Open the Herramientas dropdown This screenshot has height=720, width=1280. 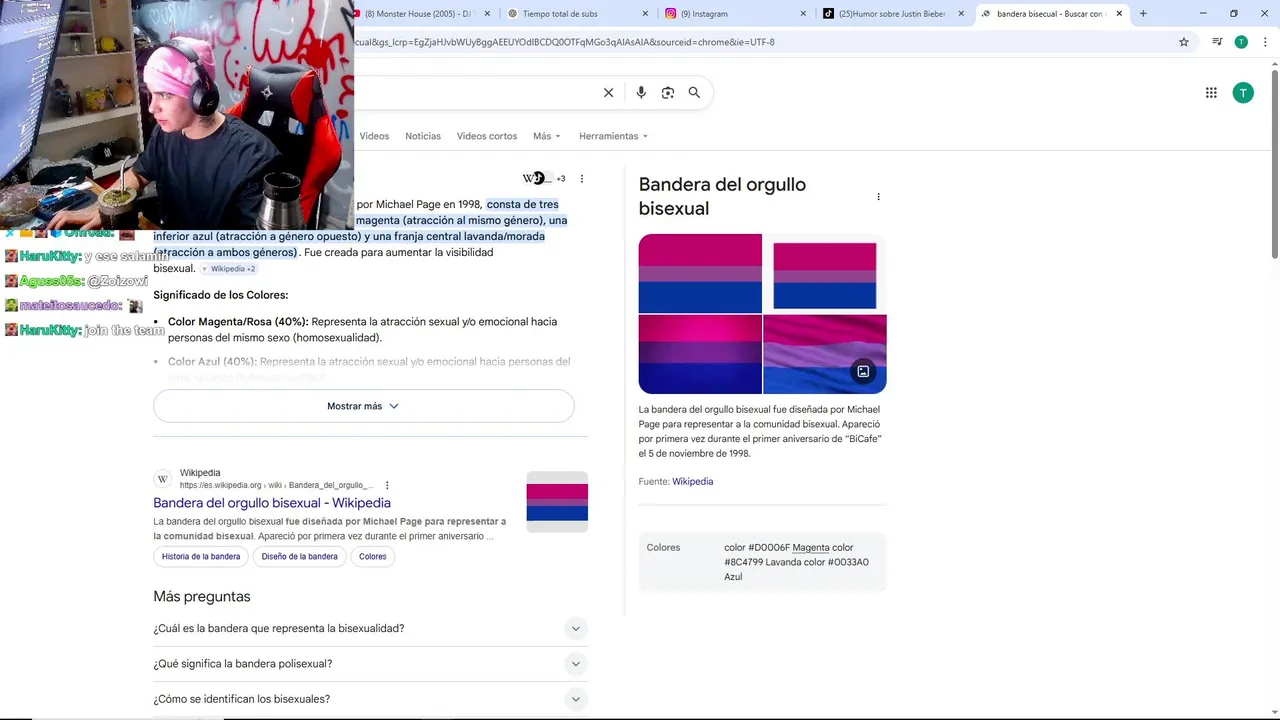(x=613, y=136)
